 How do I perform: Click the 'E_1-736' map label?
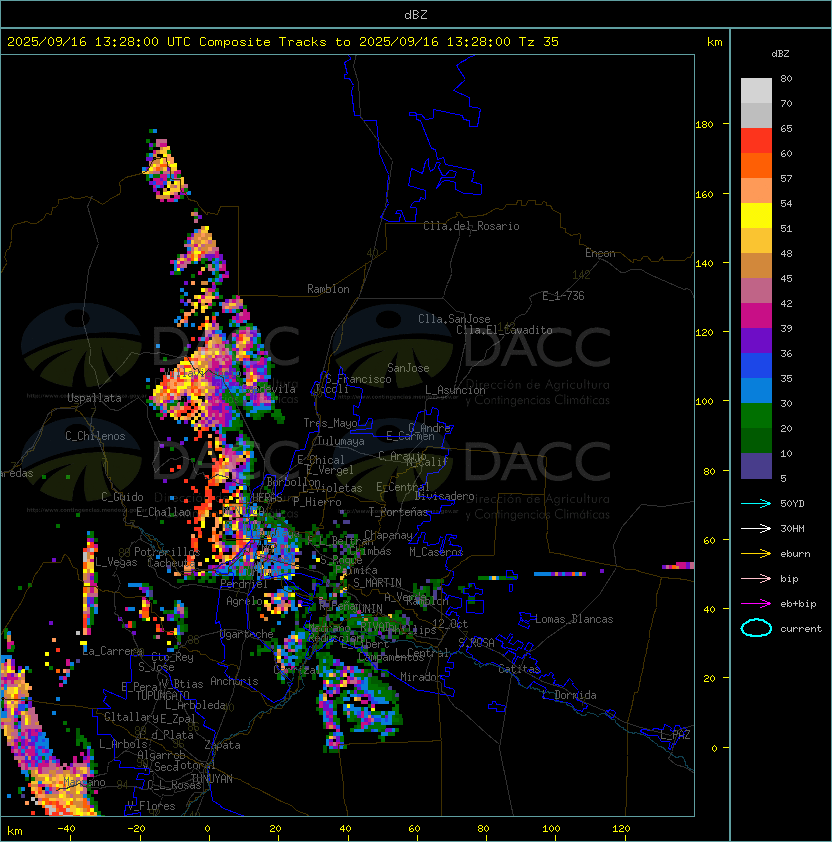coord(563,296)
